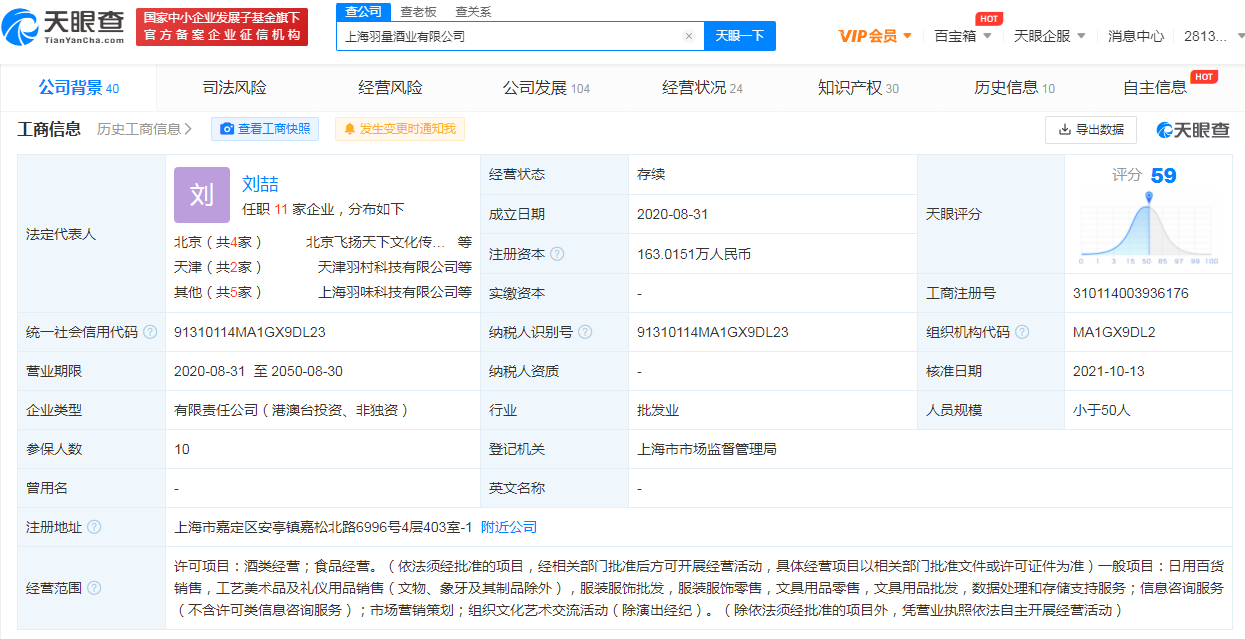Click the help icon next to 组织机构代码
The width and height of the screenshot is (1245, 639).
coord(1022,332)
